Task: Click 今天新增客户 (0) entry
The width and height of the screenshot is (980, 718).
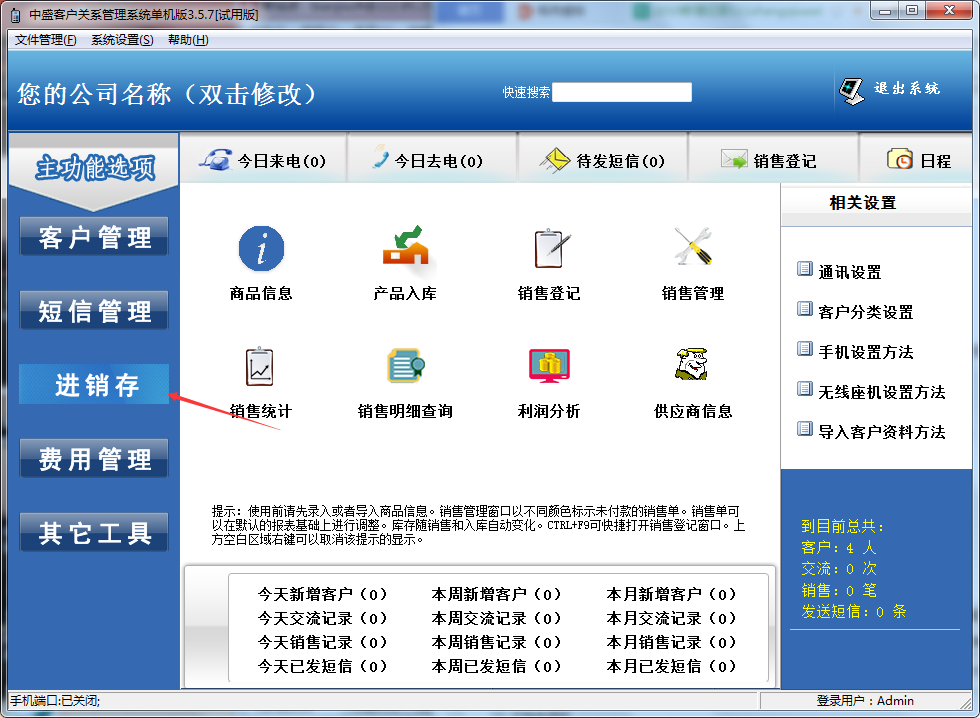Action: coord(322,594)
